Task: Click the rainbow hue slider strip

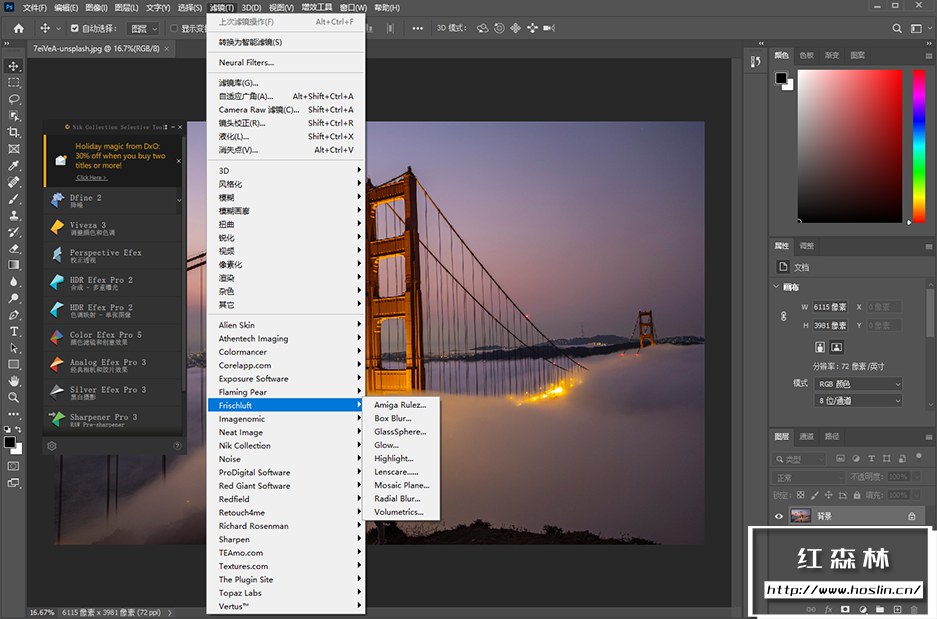Action: click(x=919, y=146)
